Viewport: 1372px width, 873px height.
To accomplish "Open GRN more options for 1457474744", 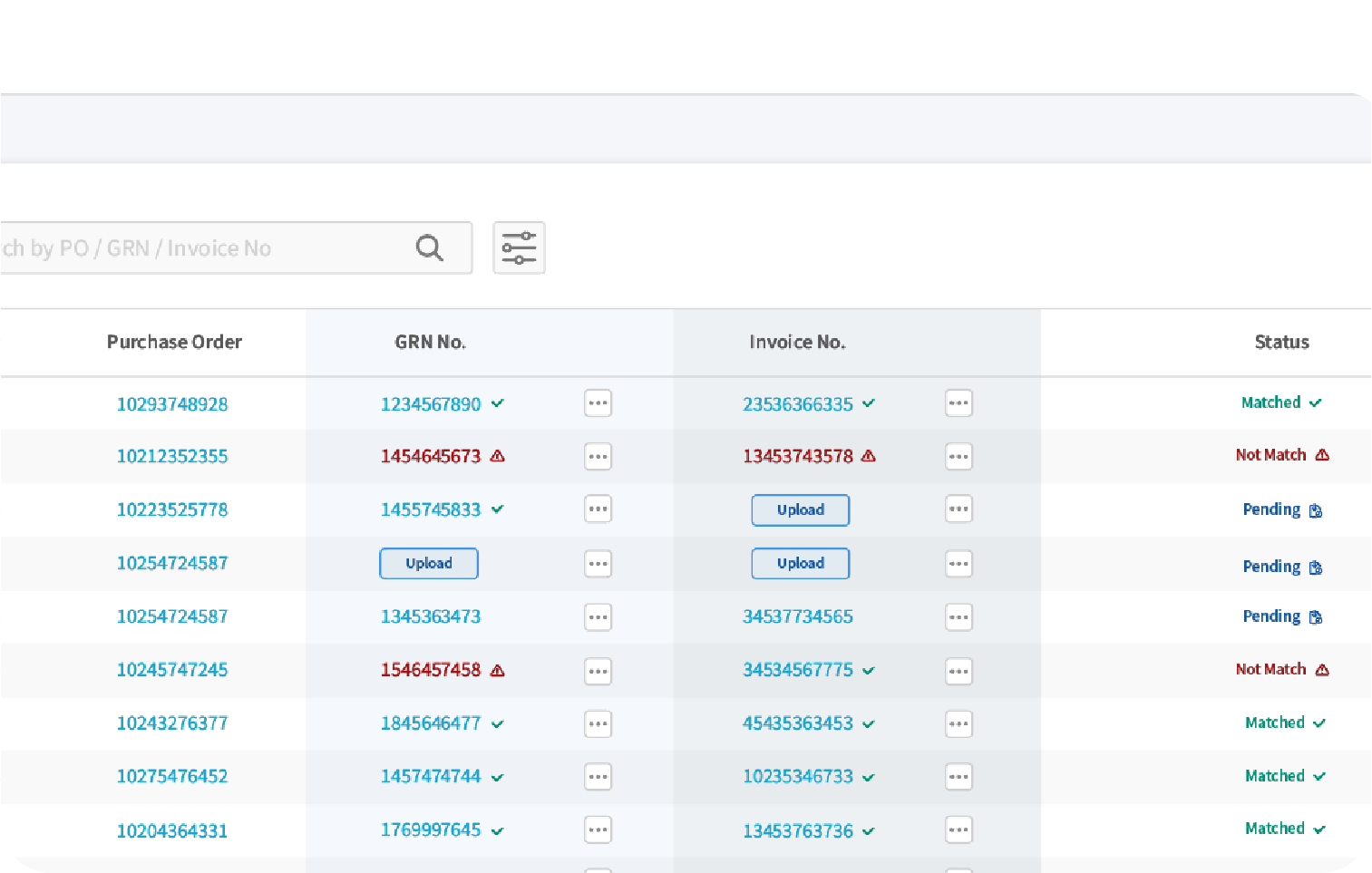I will point(598,777).
